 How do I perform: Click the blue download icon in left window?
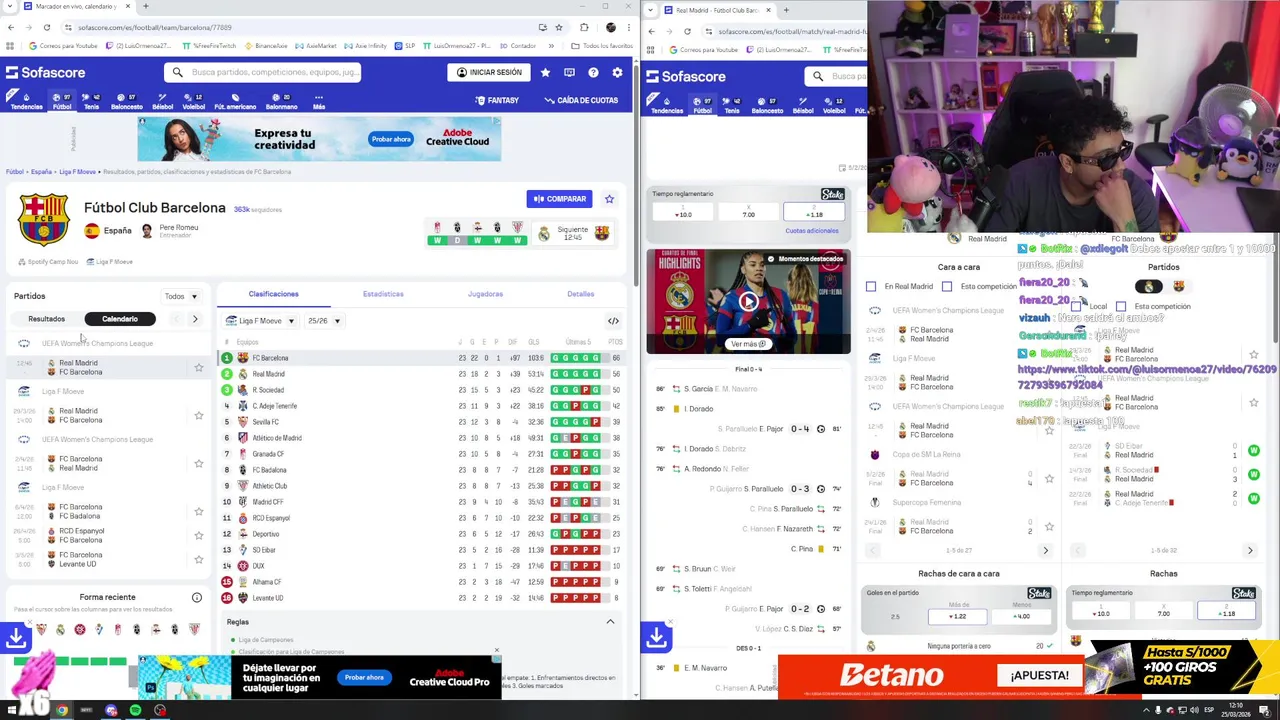(16, 636)
